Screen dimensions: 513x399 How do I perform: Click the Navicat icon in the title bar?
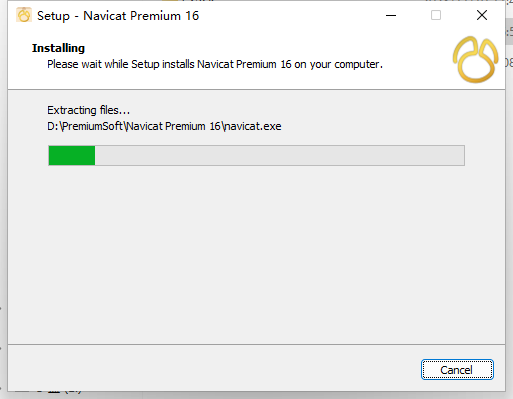[24, 15]
